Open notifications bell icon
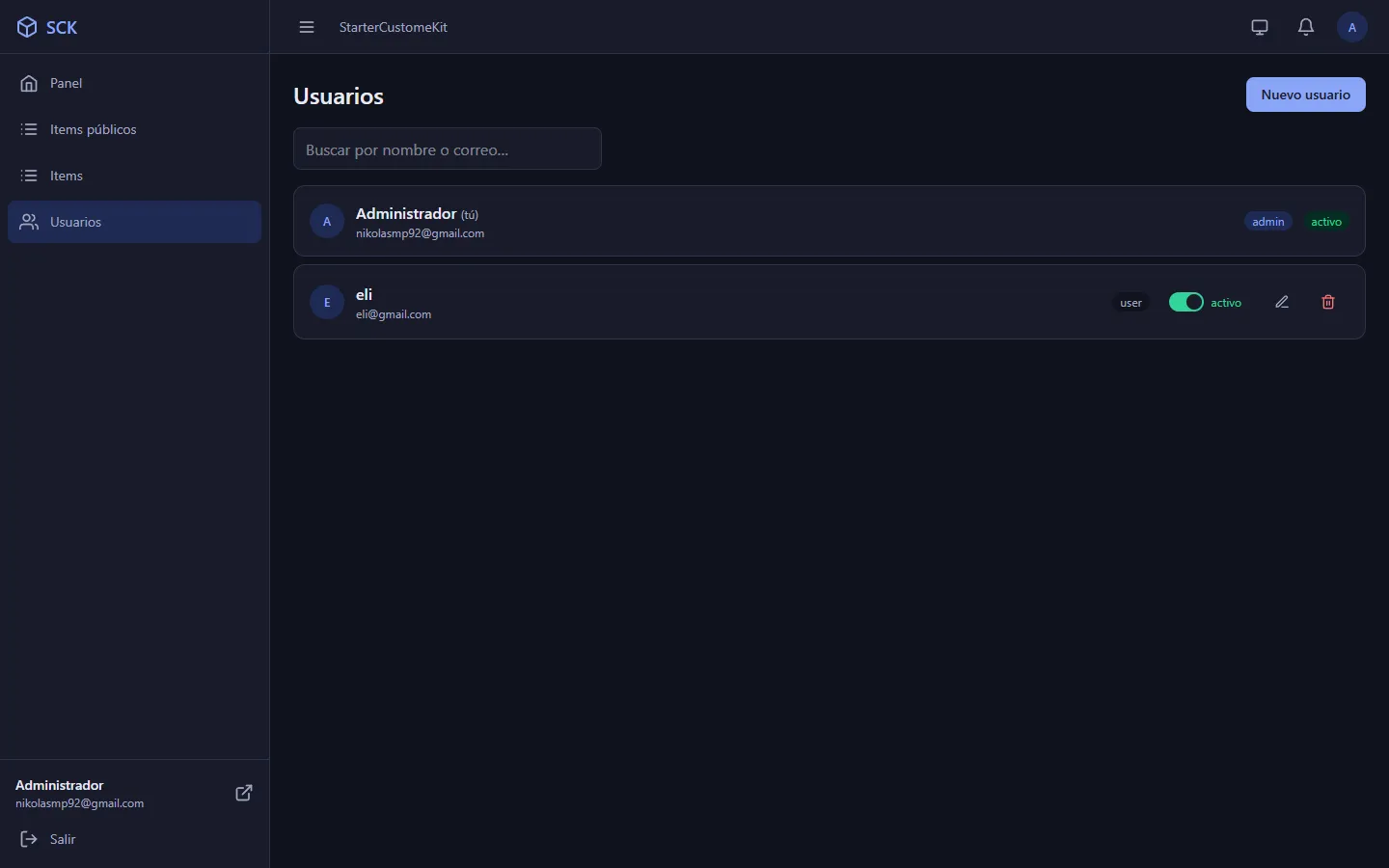The image size is (1389, 868). pos(1306,27)
